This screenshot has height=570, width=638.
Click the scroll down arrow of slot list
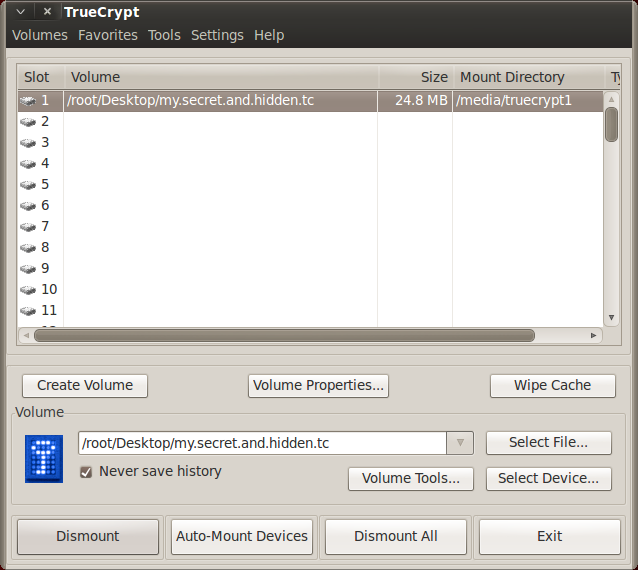[x=611, y=318]
